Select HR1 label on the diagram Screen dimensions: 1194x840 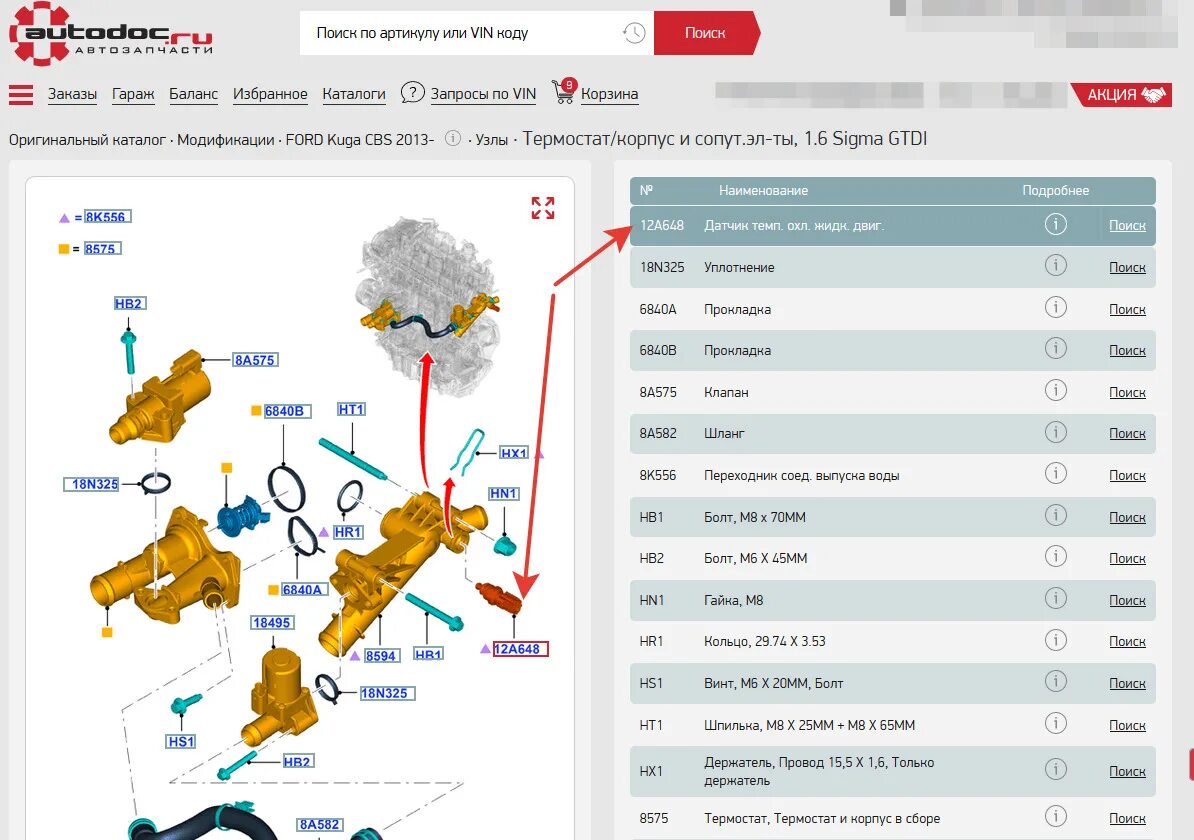[x=348, y=532]
